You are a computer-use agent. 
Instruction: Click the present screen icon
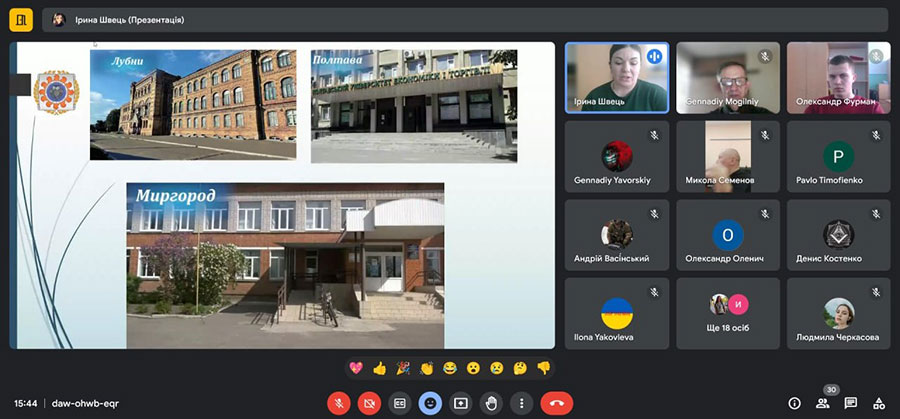click(x=461, y=403)
